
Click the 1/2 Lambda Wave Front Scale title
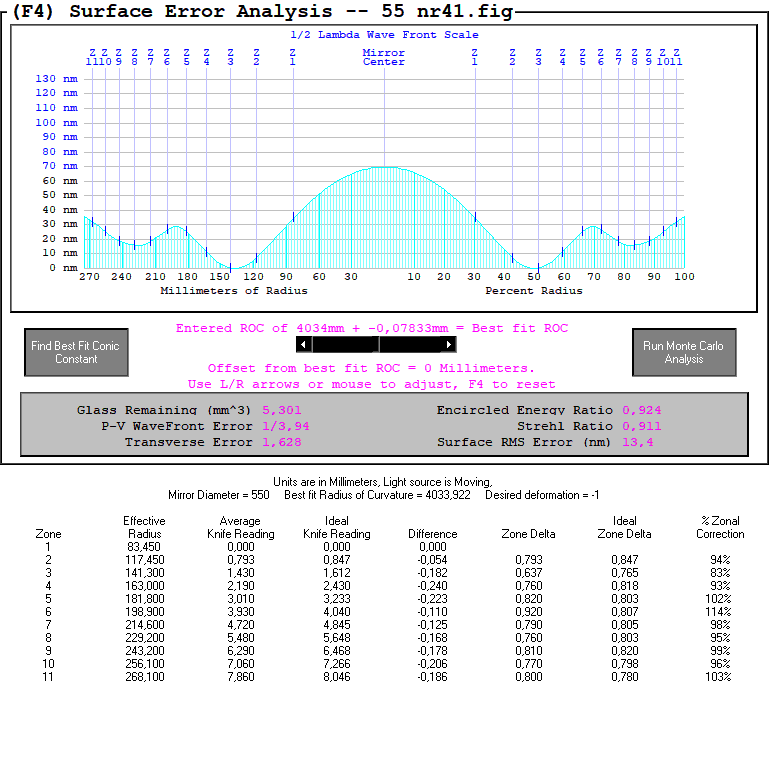pos(384,35)
